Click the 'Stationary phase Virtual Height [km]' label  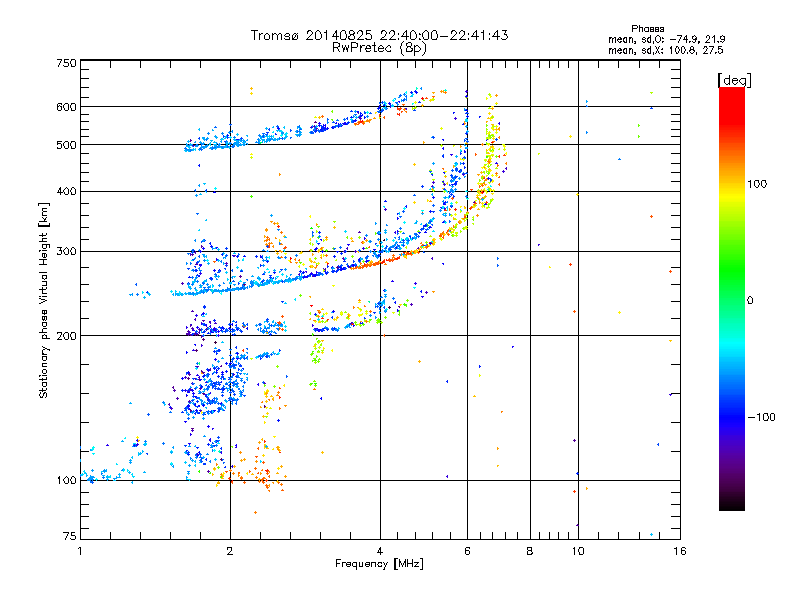click(43, 300)
